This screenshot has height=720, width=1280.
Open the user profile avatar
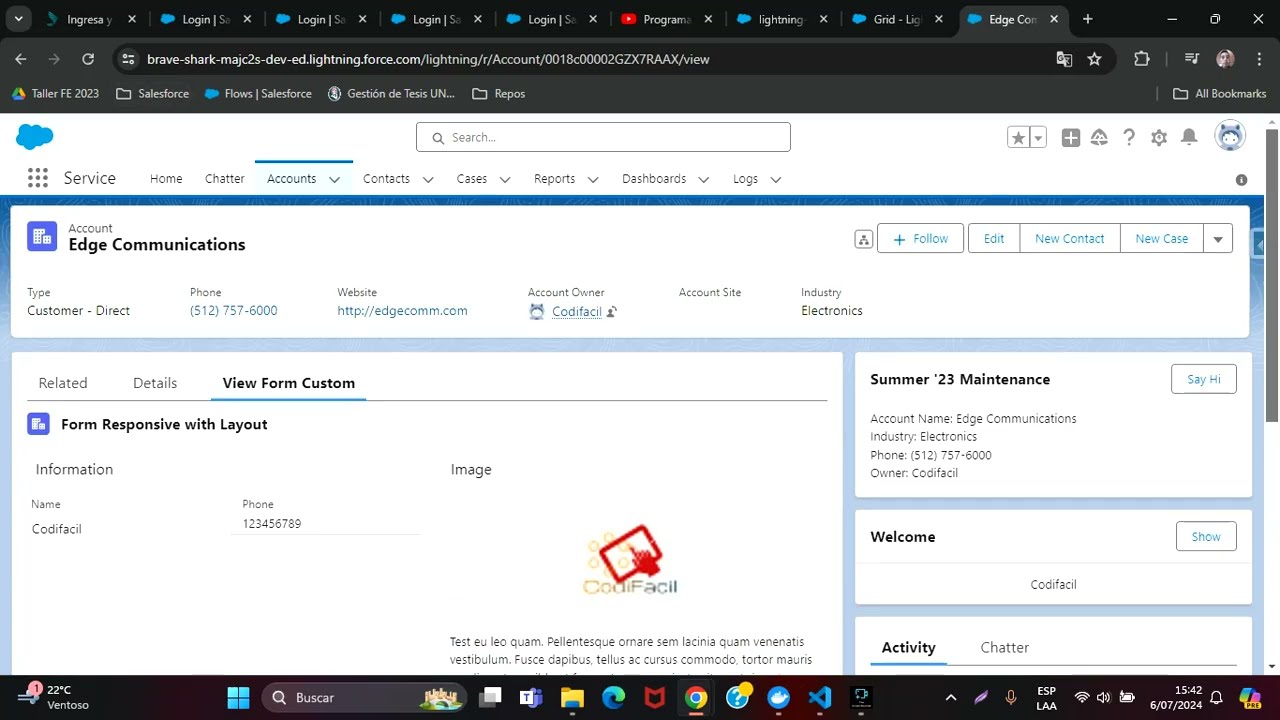1230,136
